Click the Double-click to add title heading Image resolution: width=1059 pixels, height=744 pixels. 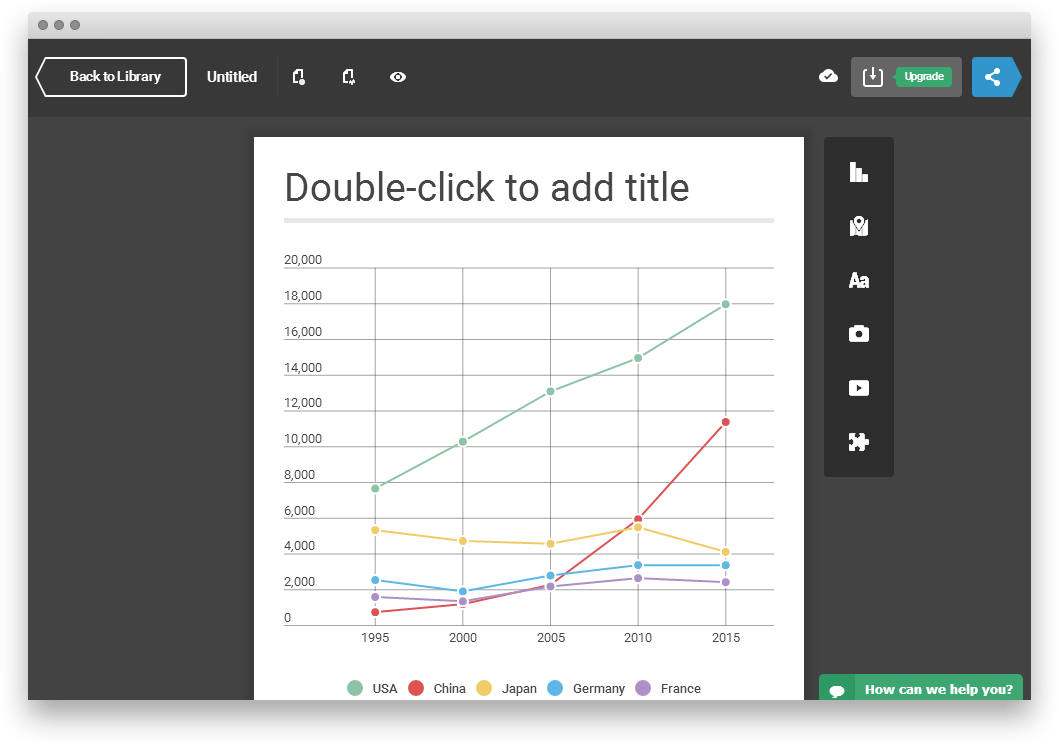(487, 188)
